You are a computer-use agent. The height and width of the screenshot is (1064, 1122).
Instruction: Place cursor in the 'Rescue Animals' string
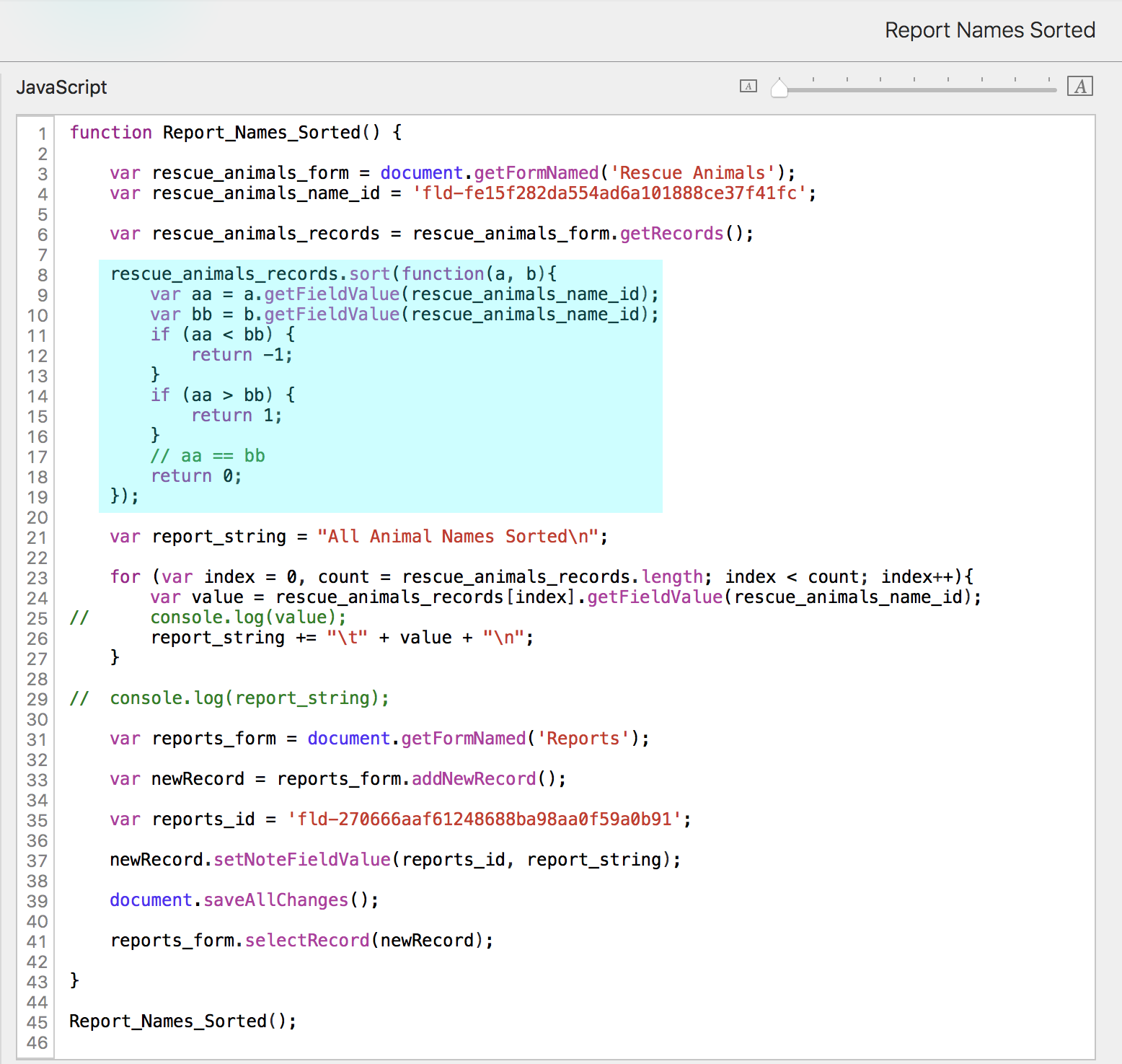(692, 173)
